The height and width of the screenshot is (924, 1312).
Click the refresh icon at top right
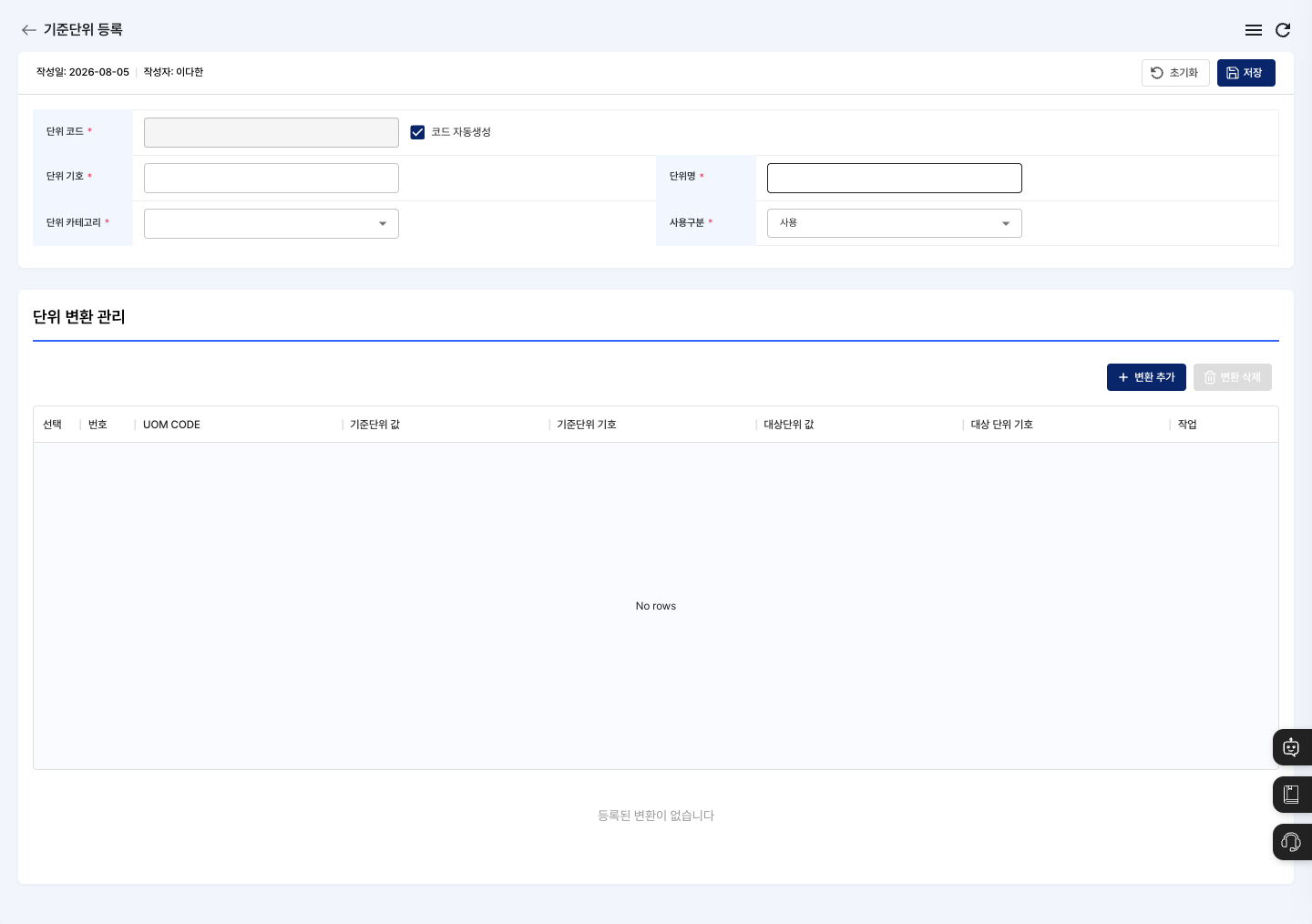1283,30
